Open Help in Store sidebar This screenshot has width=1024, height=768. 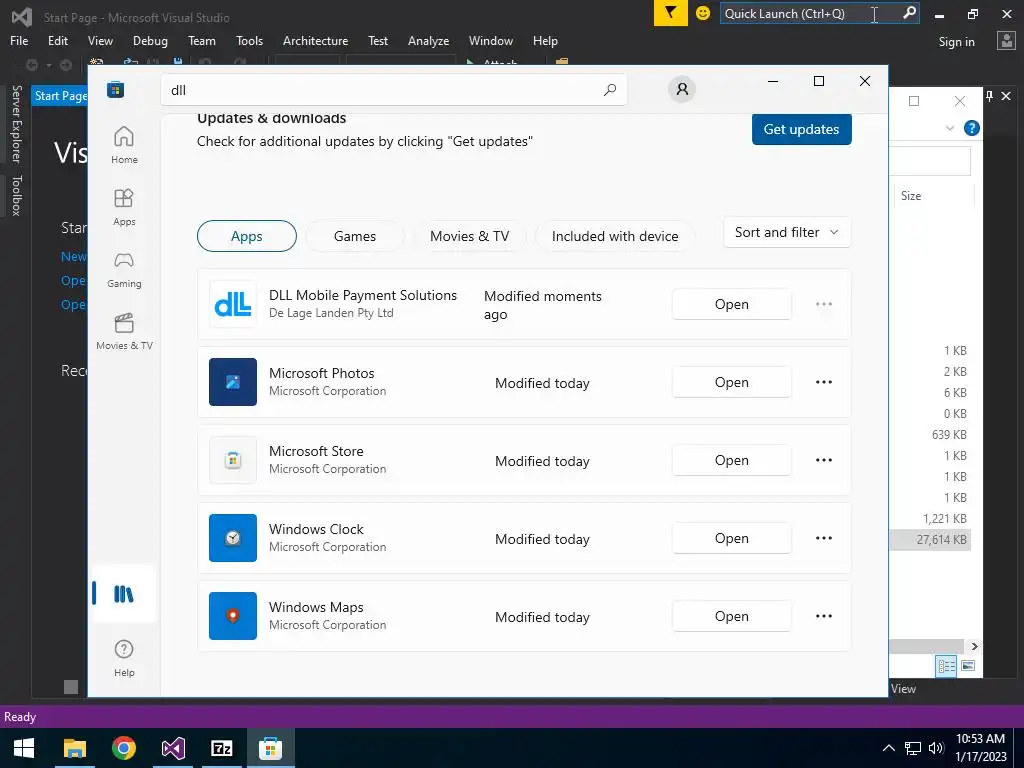[124, 658]
